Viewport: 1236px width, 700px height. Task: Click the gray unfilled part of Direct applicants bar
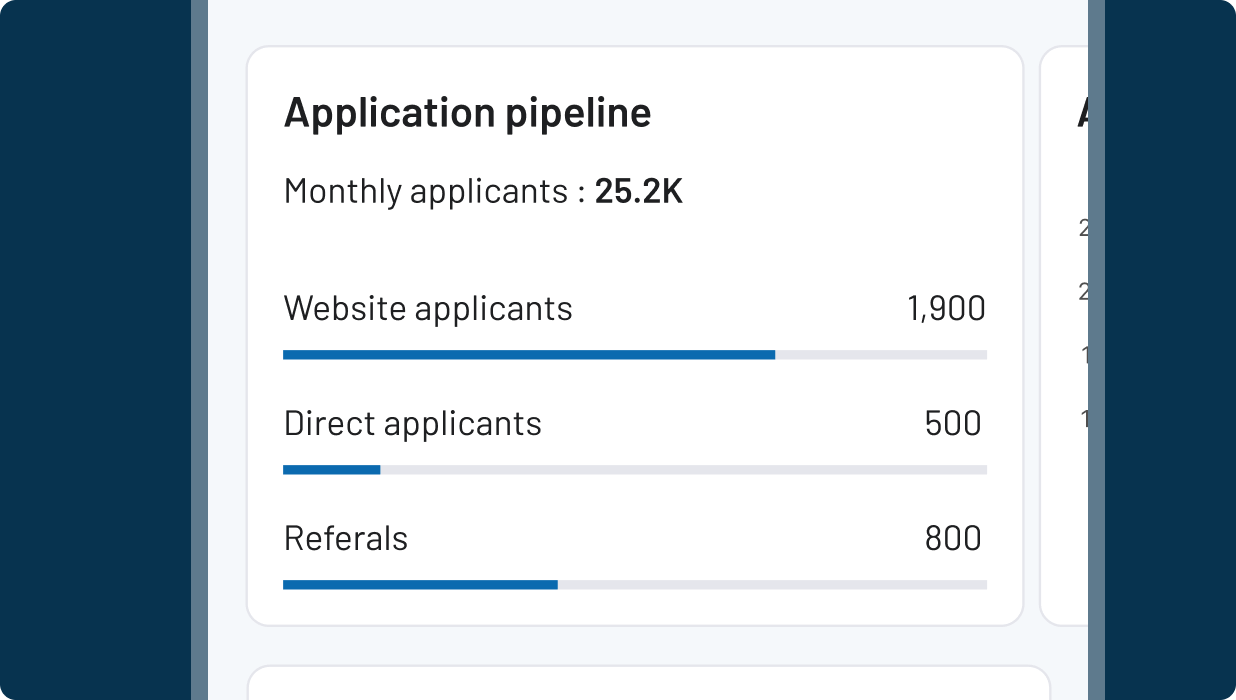point(683,470)
